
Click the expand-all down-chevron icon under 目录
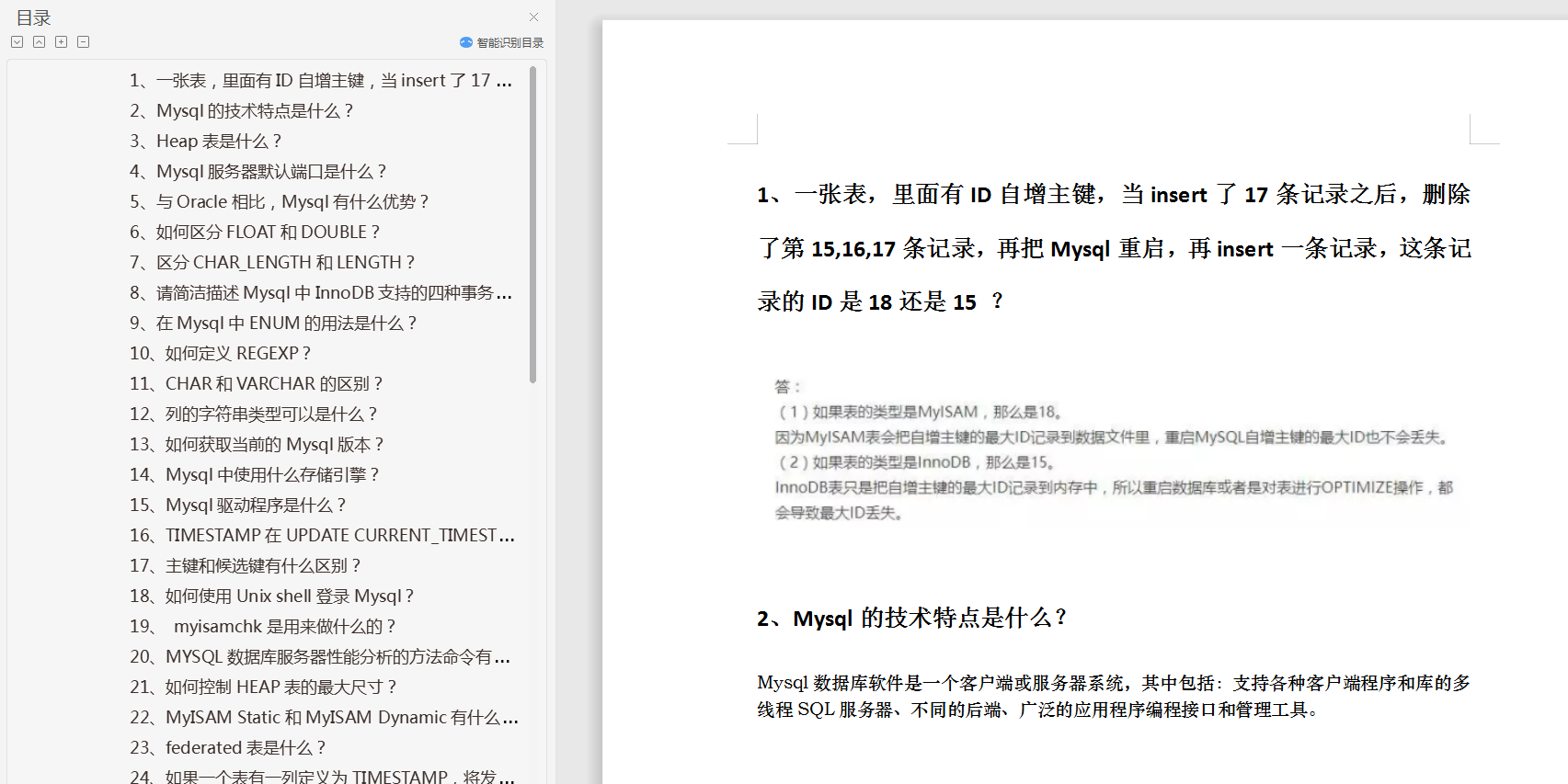click(17, 42)
